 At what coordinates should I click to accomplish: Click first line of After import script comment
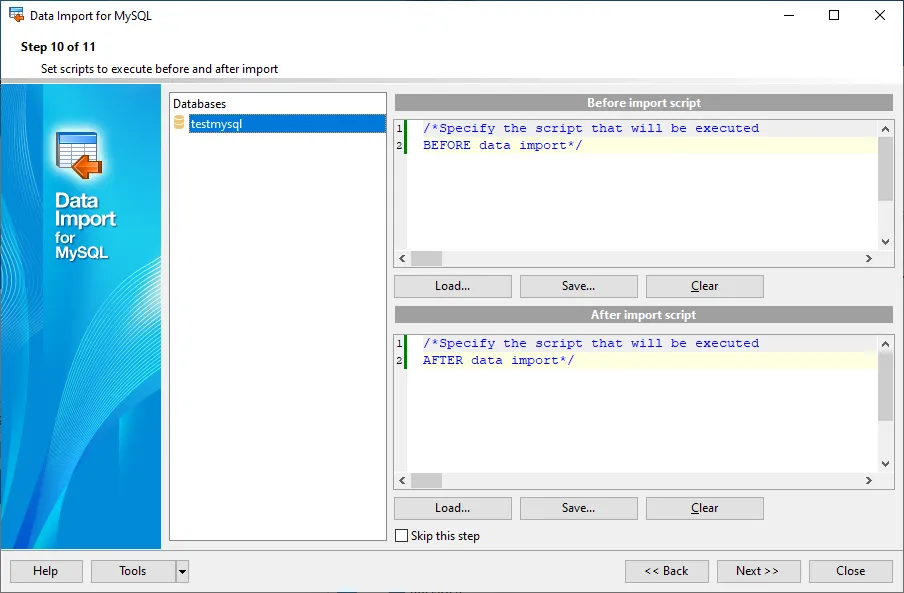(591, 343)
